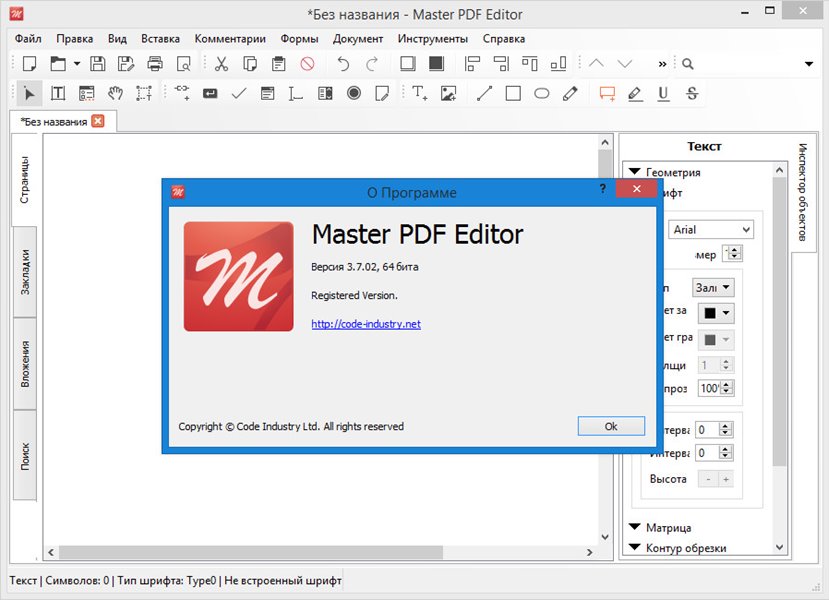Open print preview page-with-magnifier icon

click(x=183, y=64)
